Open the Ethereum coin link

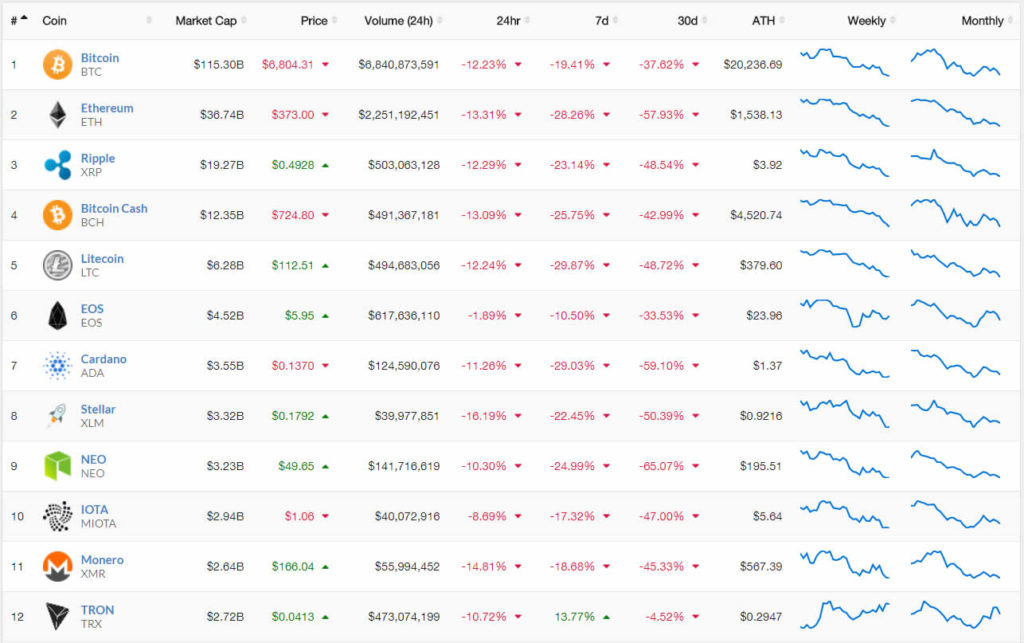107,108
